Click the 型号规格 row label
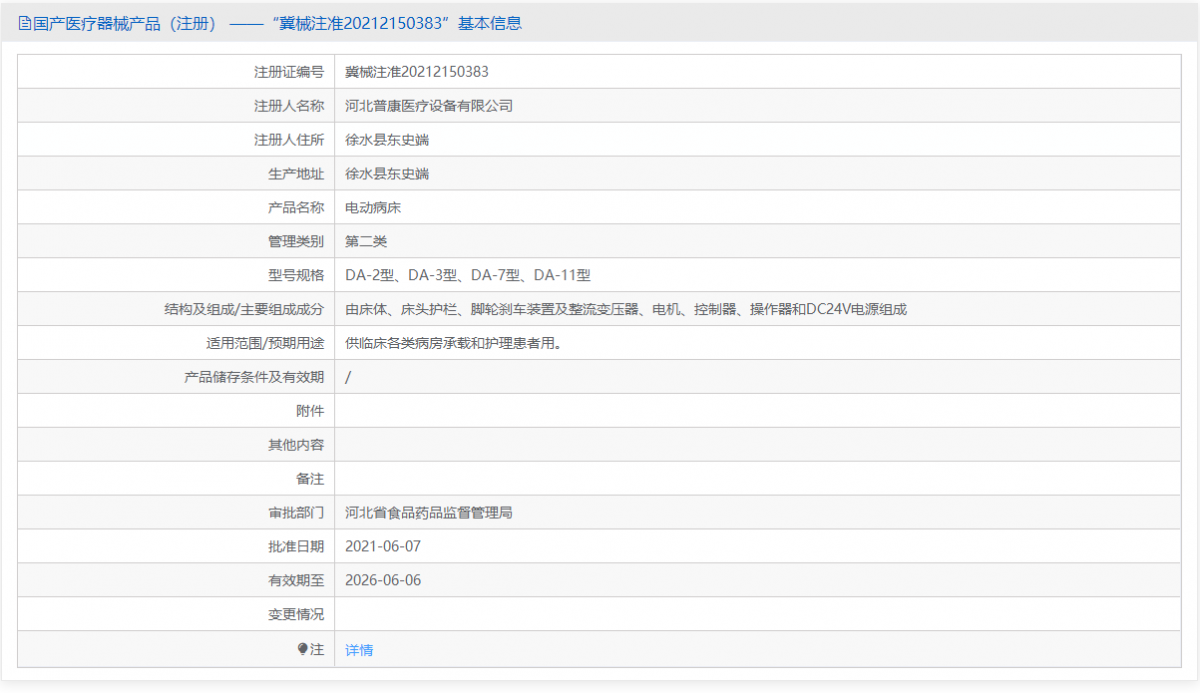The image size is (1200, 693). coord(296,276)
